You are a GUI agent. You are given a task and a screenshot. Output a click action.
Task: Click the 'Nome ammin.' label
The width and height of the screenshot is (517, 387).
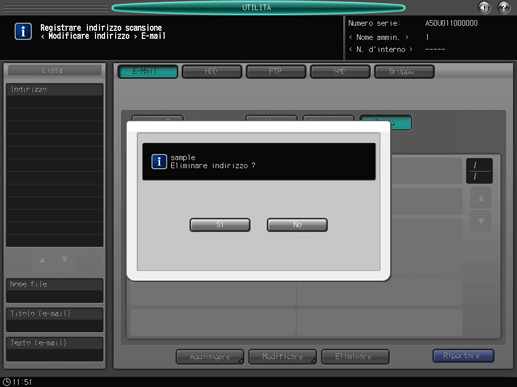click(x=378, y=37)
